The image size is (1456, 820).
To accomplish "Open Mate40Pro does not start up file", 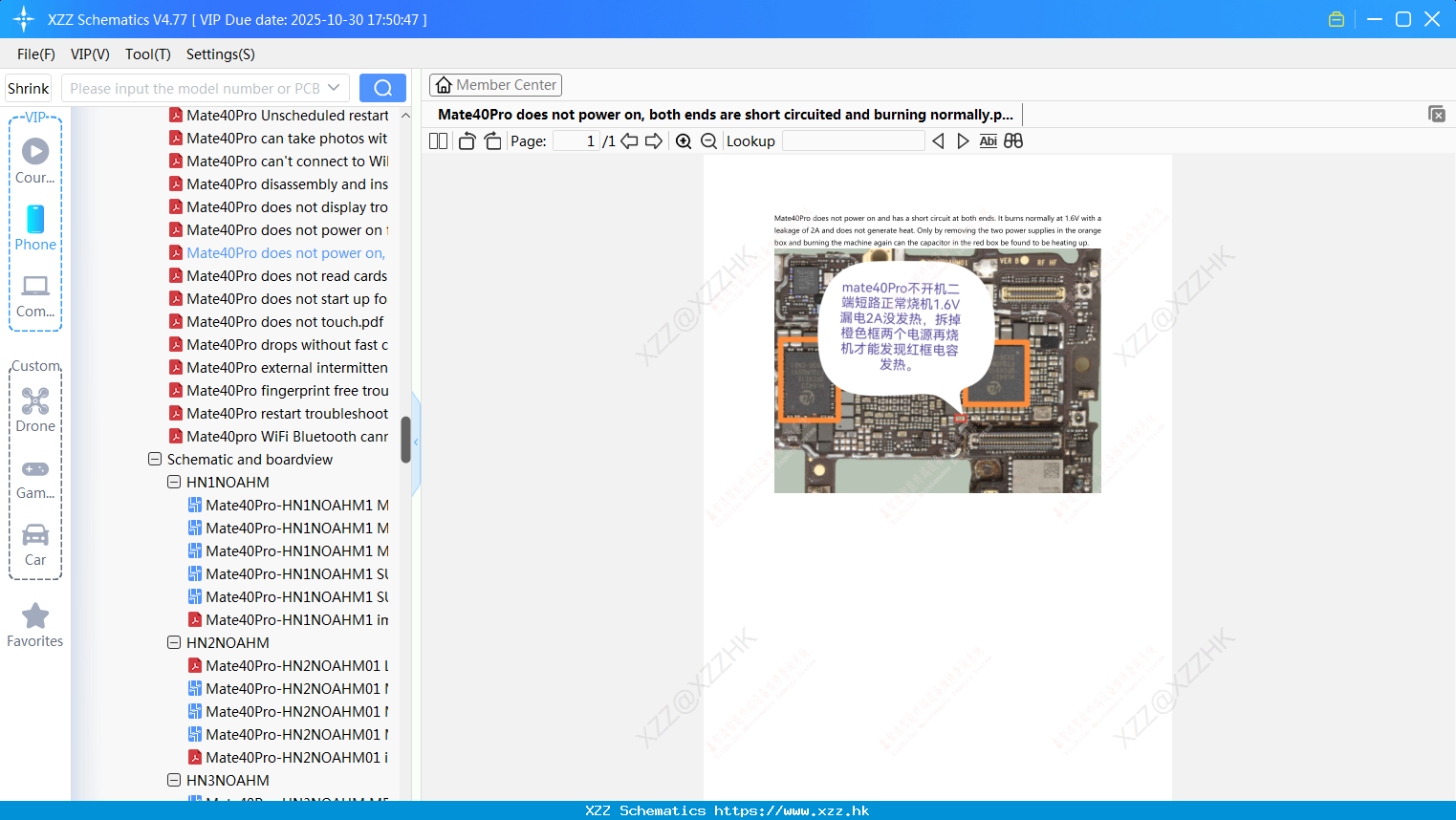I will (x=278, y=298).
